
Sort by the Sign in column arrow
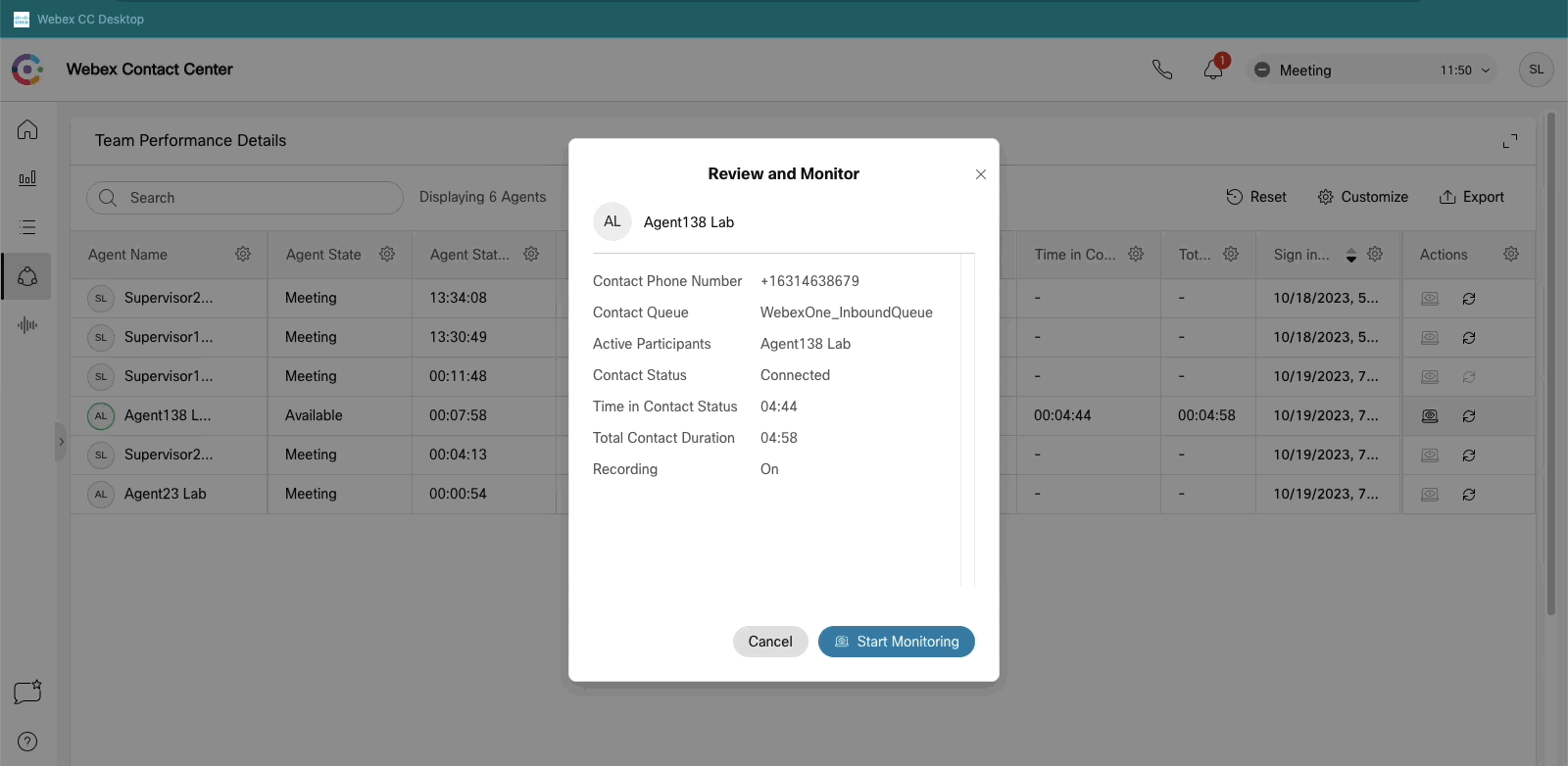[1350, 255]
